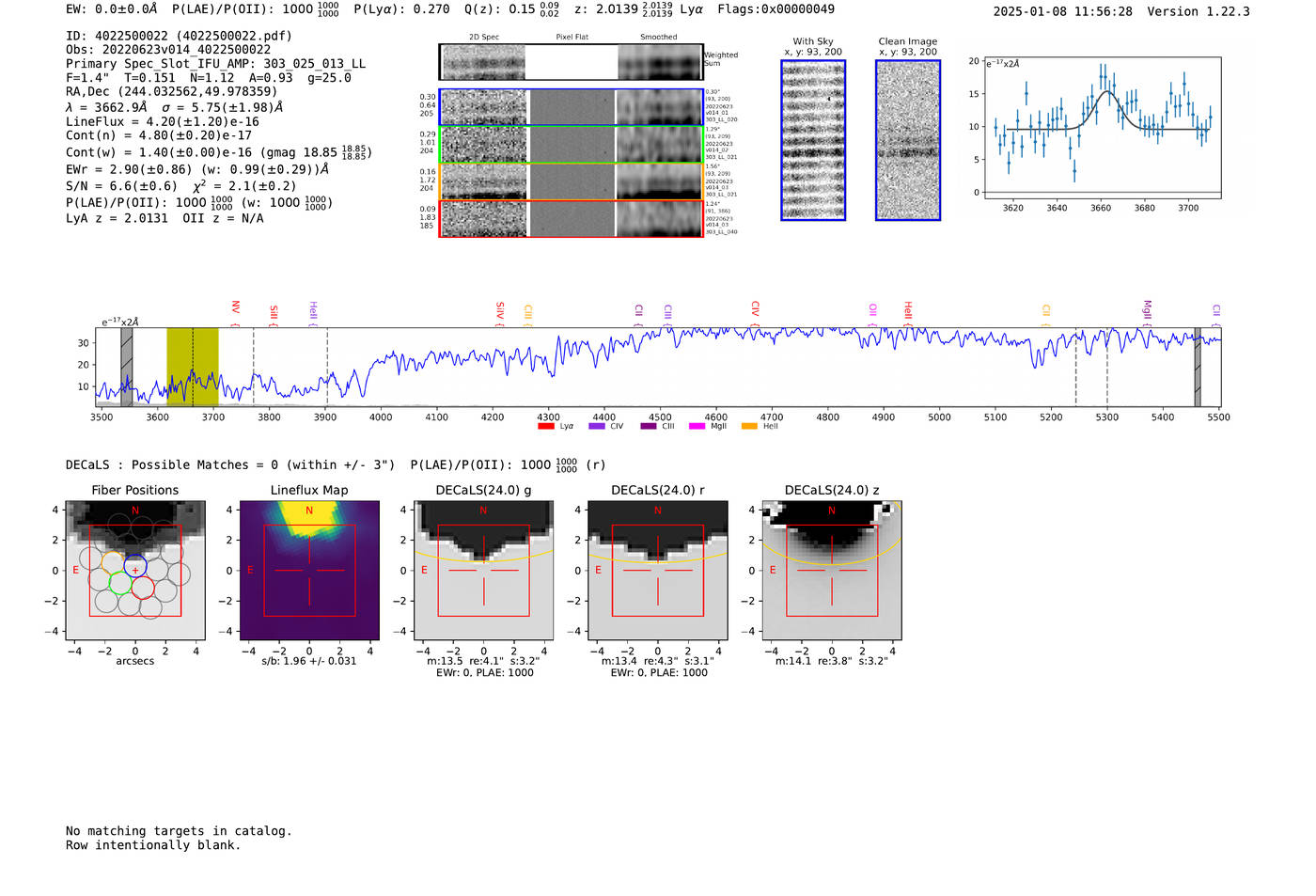Click the yellow highlighted region in the spectrum
This screenshot has height=896, width=1316.
[x=193, y=367]
